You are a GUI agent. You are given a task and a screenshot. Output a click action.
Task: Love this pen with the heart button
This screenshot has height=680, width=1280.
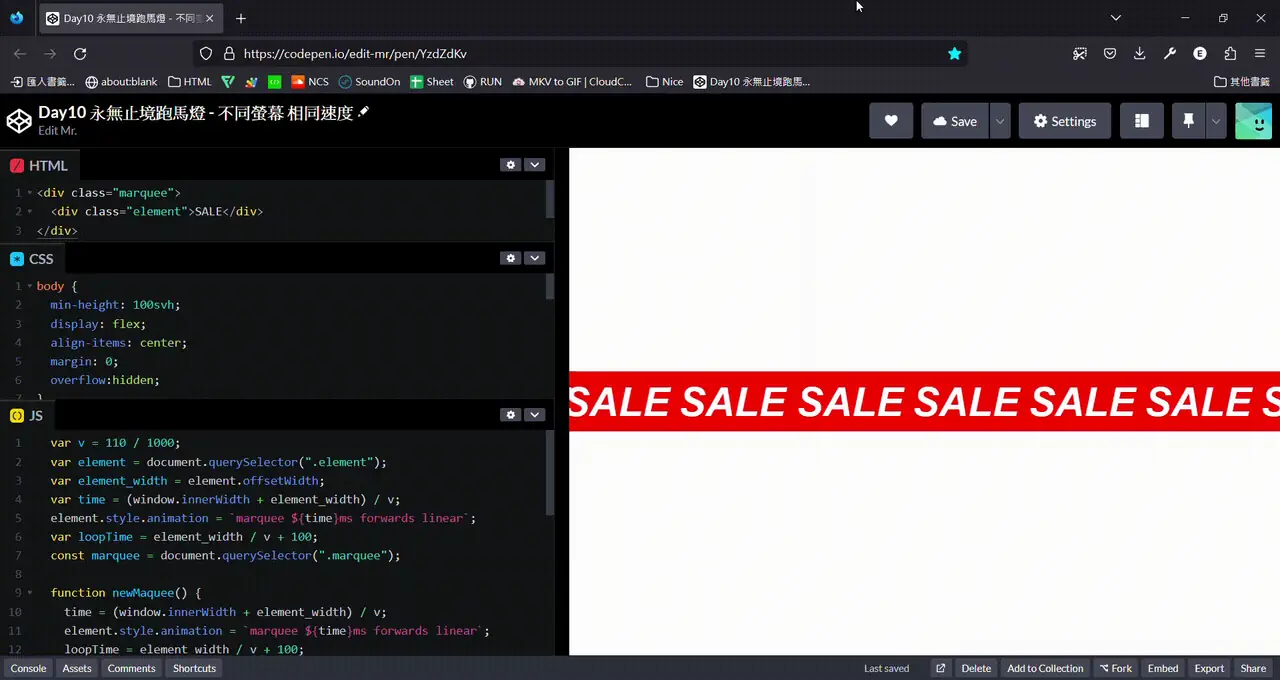[891, 121]
